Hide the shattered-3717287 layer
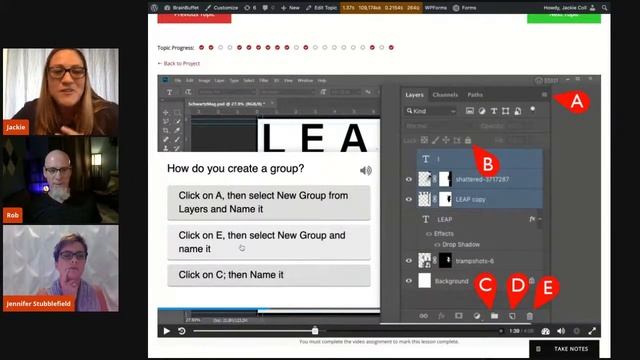640x360 pixels. (x=409, y=179)
